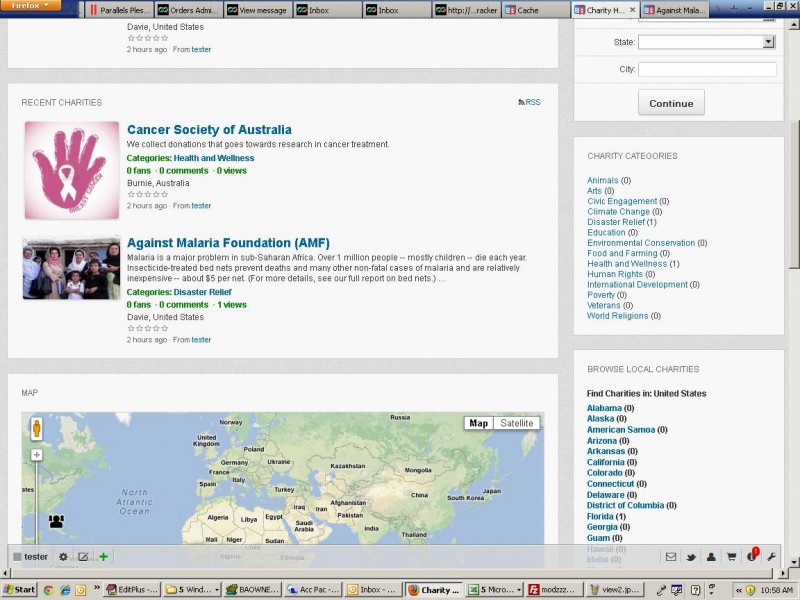Screen dimensions: 800x600
Task: Launch Internet Explorer from the quick launch bar
Action: [65, 590]
